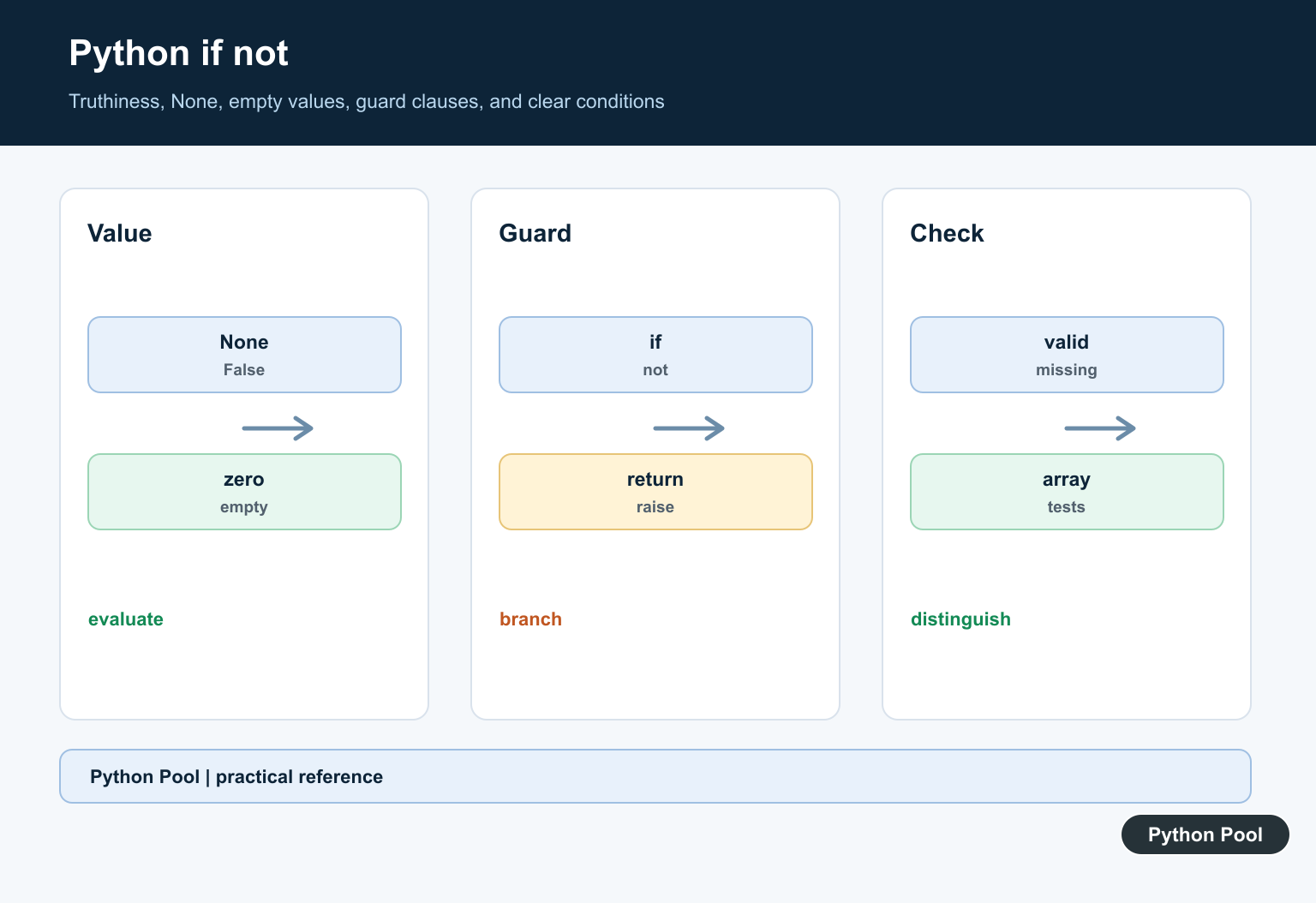The height and width of the screenshot is (903, 1316).
Task: Select the 'return raise' yellow box
Action: tap(655, 492)
